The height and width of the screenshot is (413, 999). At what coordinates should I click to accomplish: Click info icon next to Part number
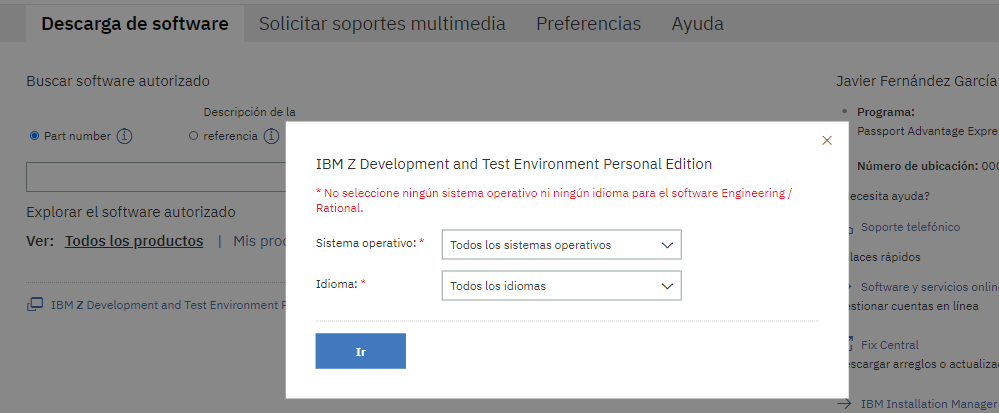click(x=124, y=136)
